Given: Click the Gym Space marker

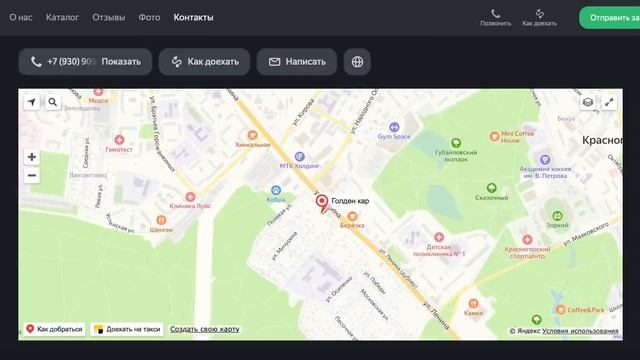Looking at the screenshot, I should click(x=394, y=127).
